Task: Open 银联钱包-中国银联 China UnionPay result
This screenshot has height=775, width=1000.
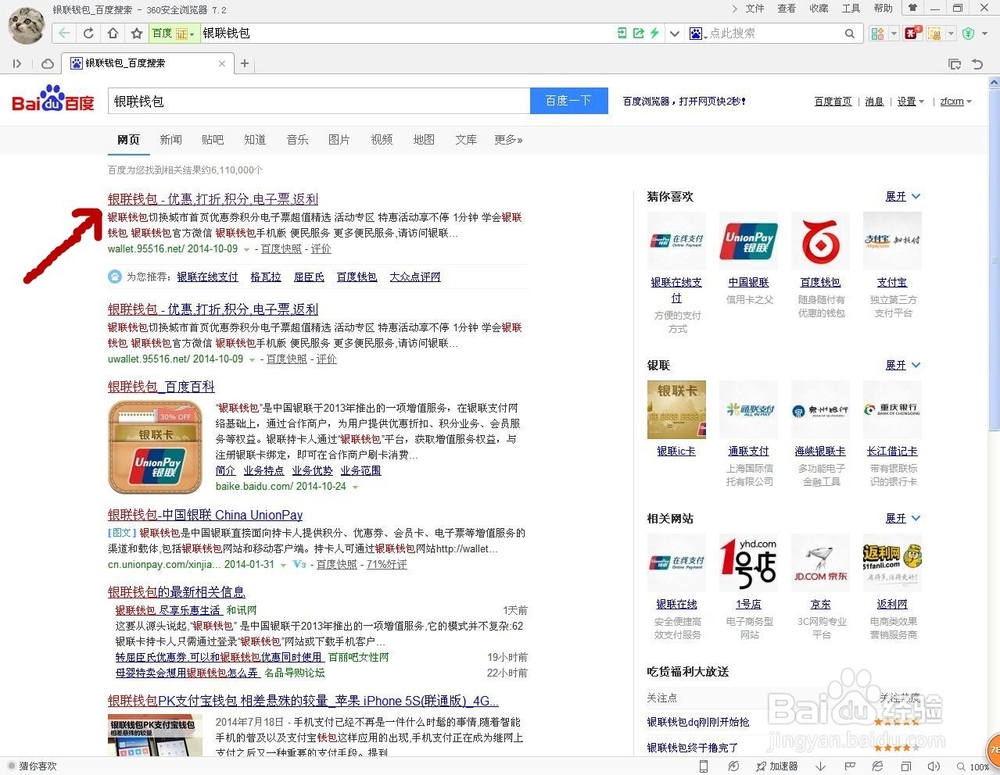Action: pyautogui.click(x=205, y=515)
